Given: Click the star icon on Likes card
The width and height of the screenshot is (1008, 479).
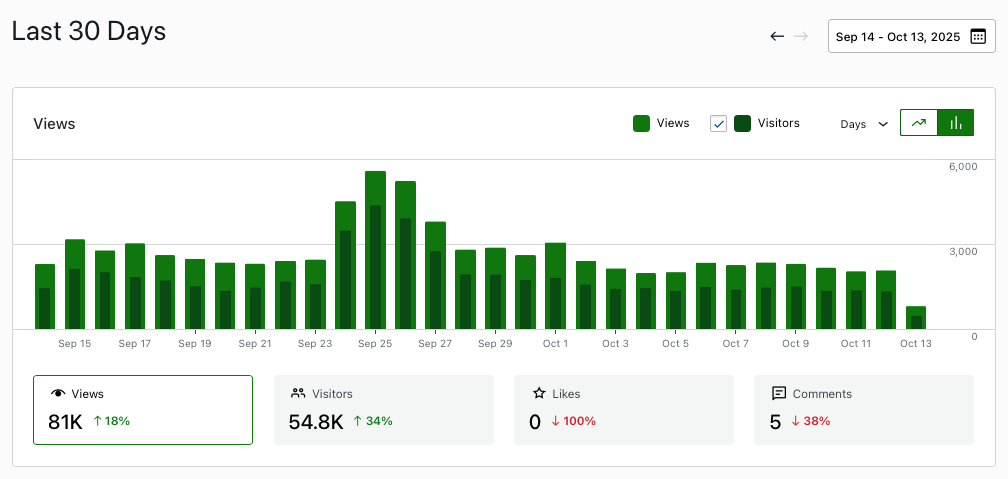Looking at the screenshot, I should tap(538, 394).
